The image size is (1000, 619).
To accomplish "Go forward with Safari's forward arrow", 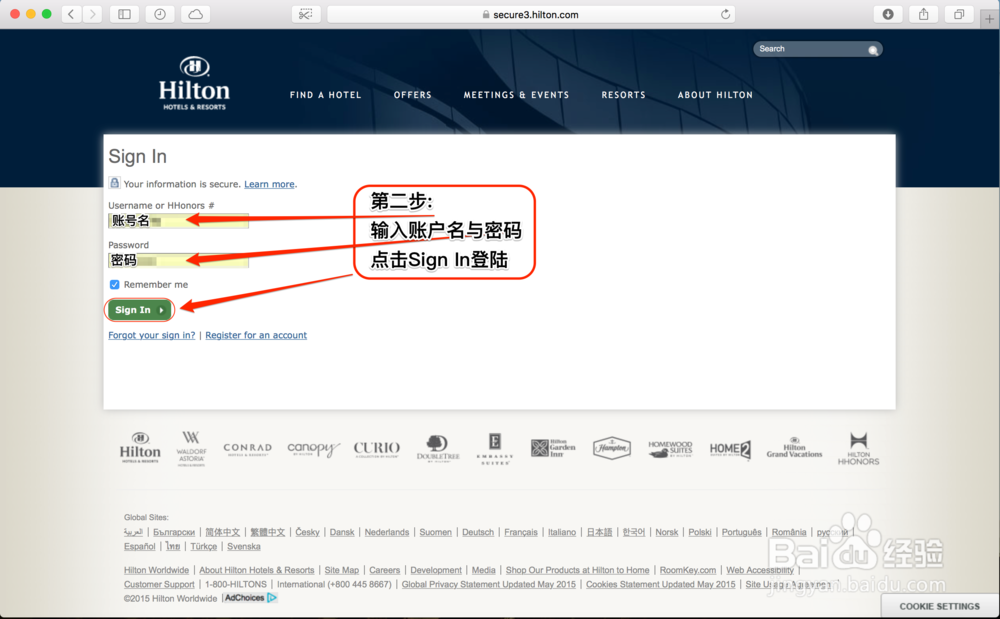I will (92, 14).
